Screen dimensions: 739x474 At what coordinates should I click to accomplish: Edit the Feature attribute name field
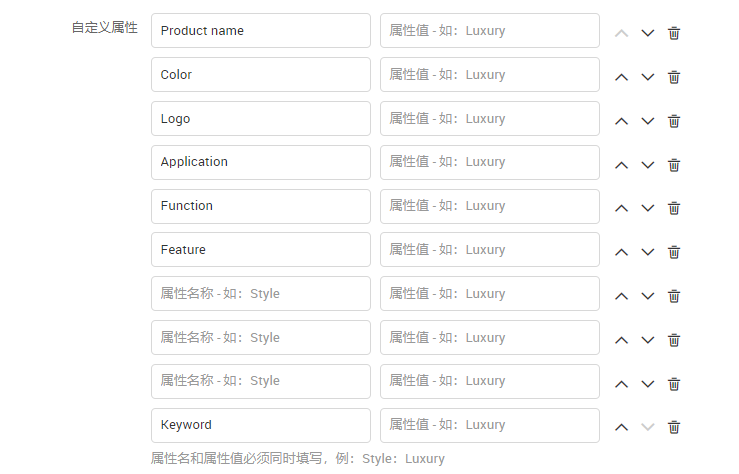click(x=261, y=250)
